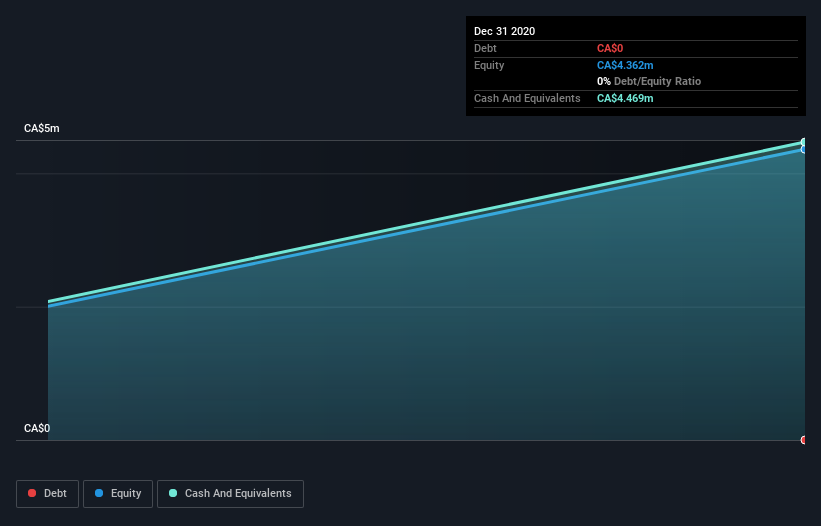Viewport: 821px width, 526px height.
Task: Click the teal Cash And Equivalents dot
Action: tap(173, 493)
